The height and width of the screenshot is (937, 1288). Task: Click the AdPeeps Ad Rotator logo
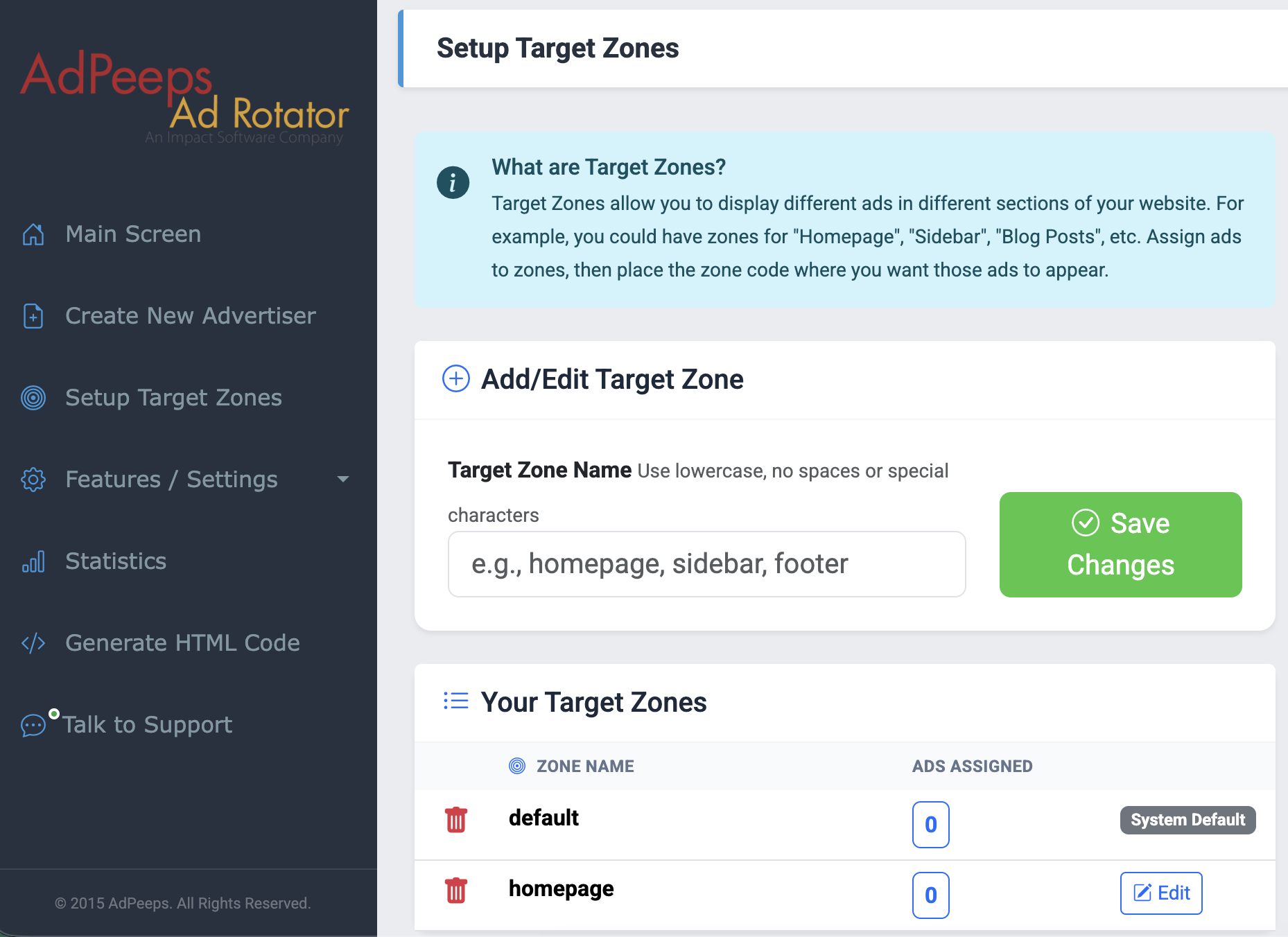[184, 96]
